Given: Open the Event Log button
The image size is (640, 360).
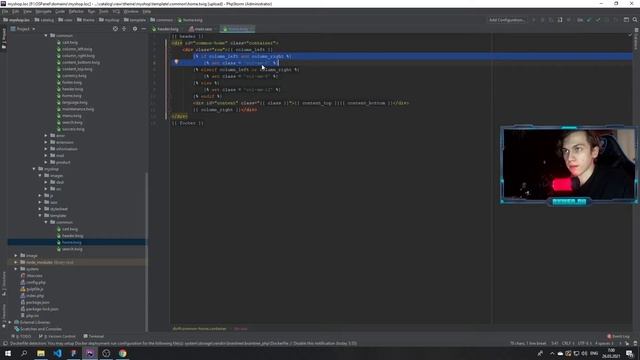Looking at the screenshot, I should pyautogui.click(x=618, y=336).
